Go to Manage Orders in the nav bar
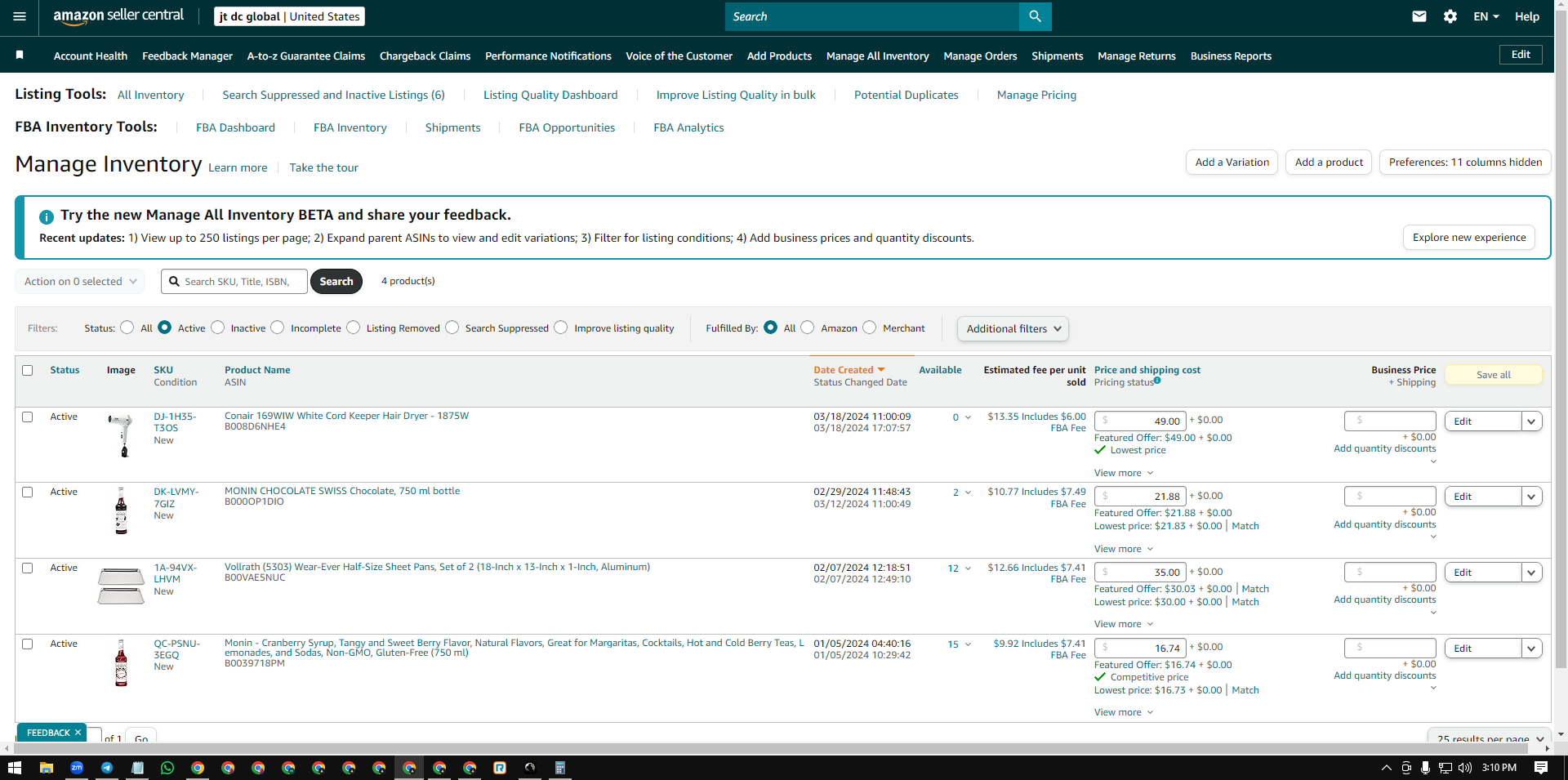 980,56
